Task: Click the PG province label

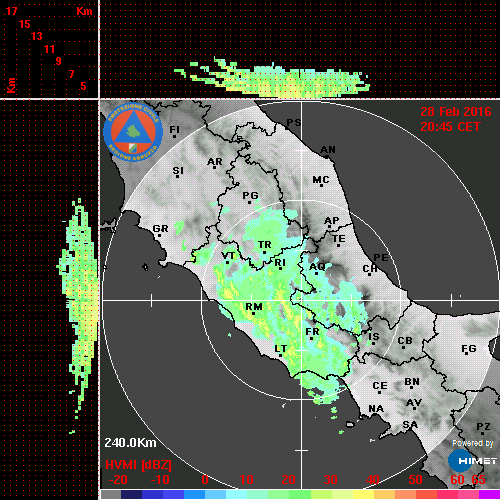Action: pos(250,195)
